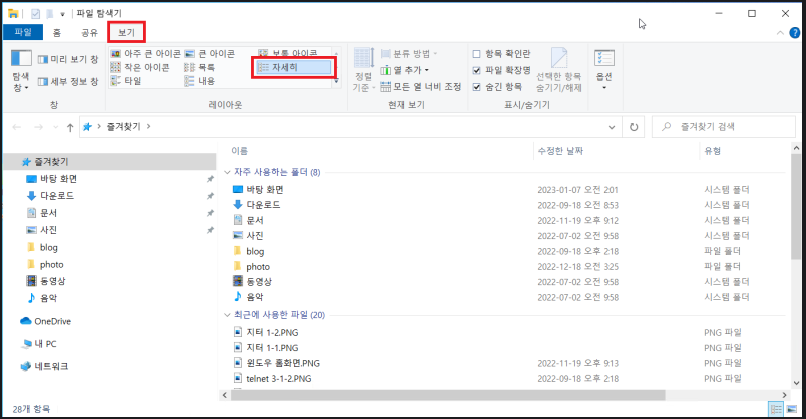806x419 pixels.
Task: Open the 홈 ribbon tab
Action: pos(57,32)
